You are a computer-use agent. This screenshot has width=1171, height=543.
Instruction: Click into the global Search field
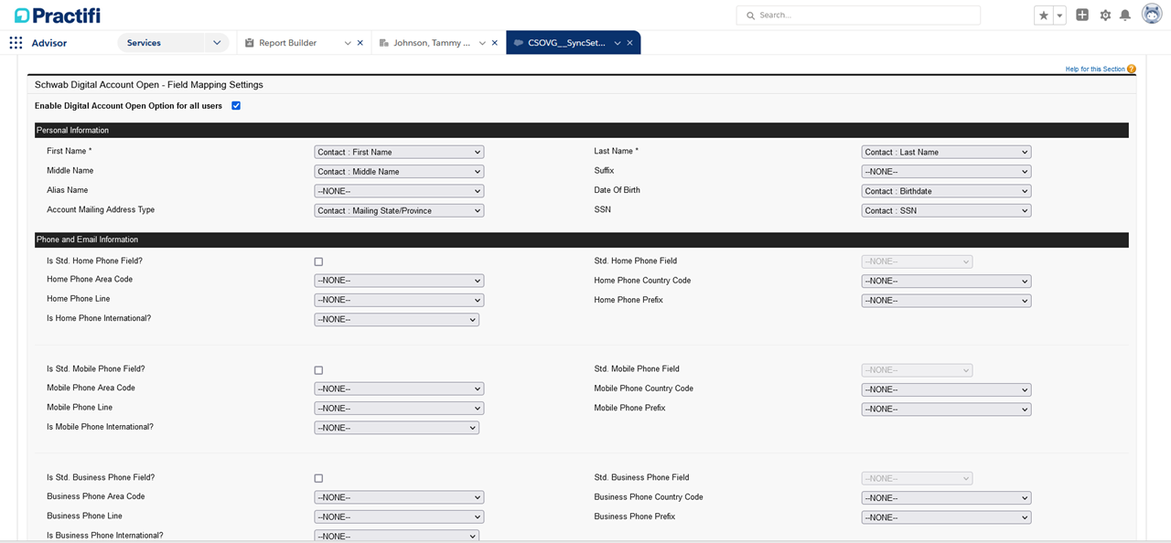tap(858, 15)
